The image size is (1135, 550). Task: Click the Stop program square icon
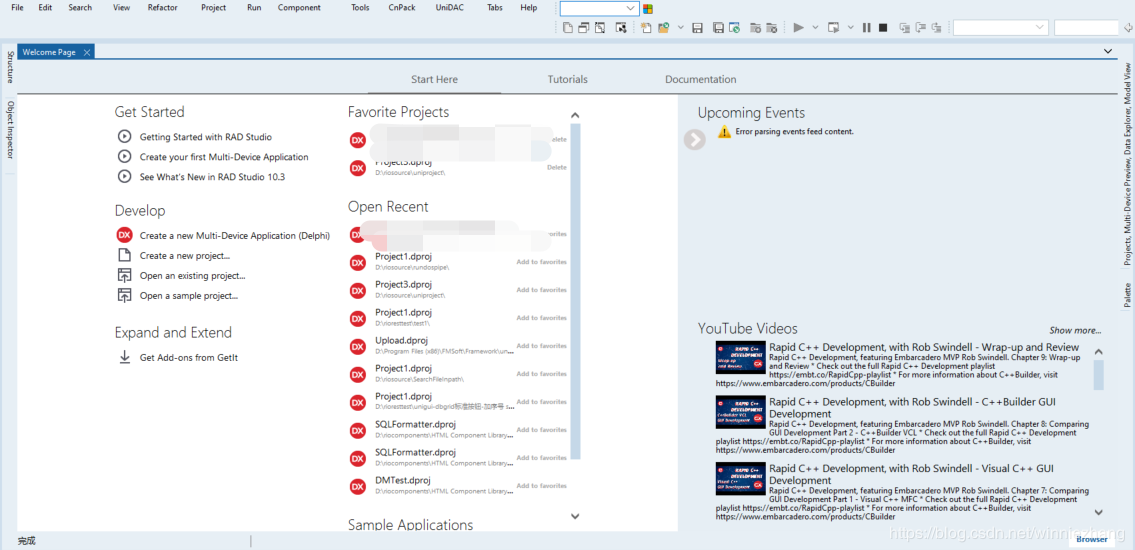(x=883, y=28)
